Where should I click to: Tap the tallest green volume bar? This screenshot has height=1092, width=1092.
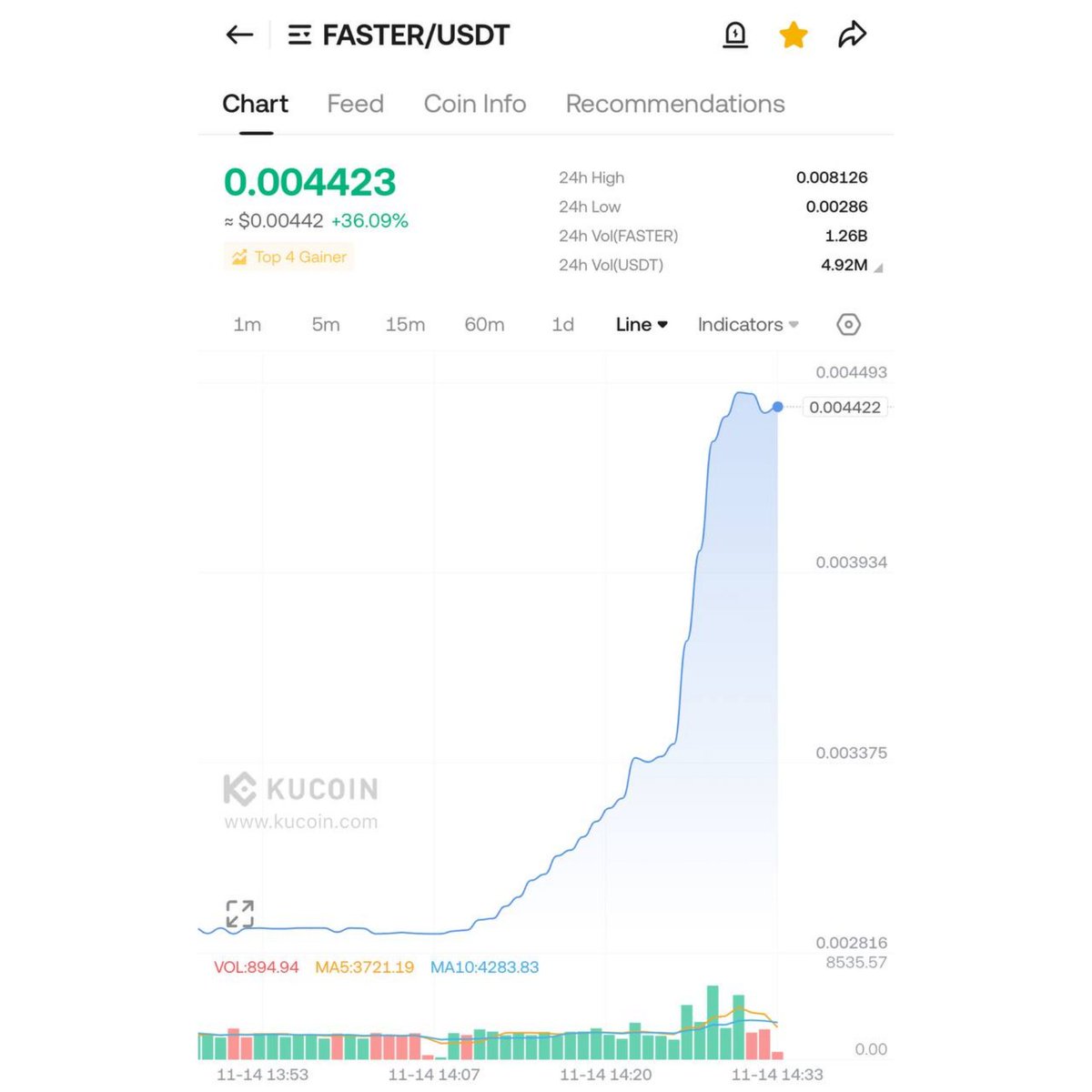pyautogui.click(x=713, y=1023)
